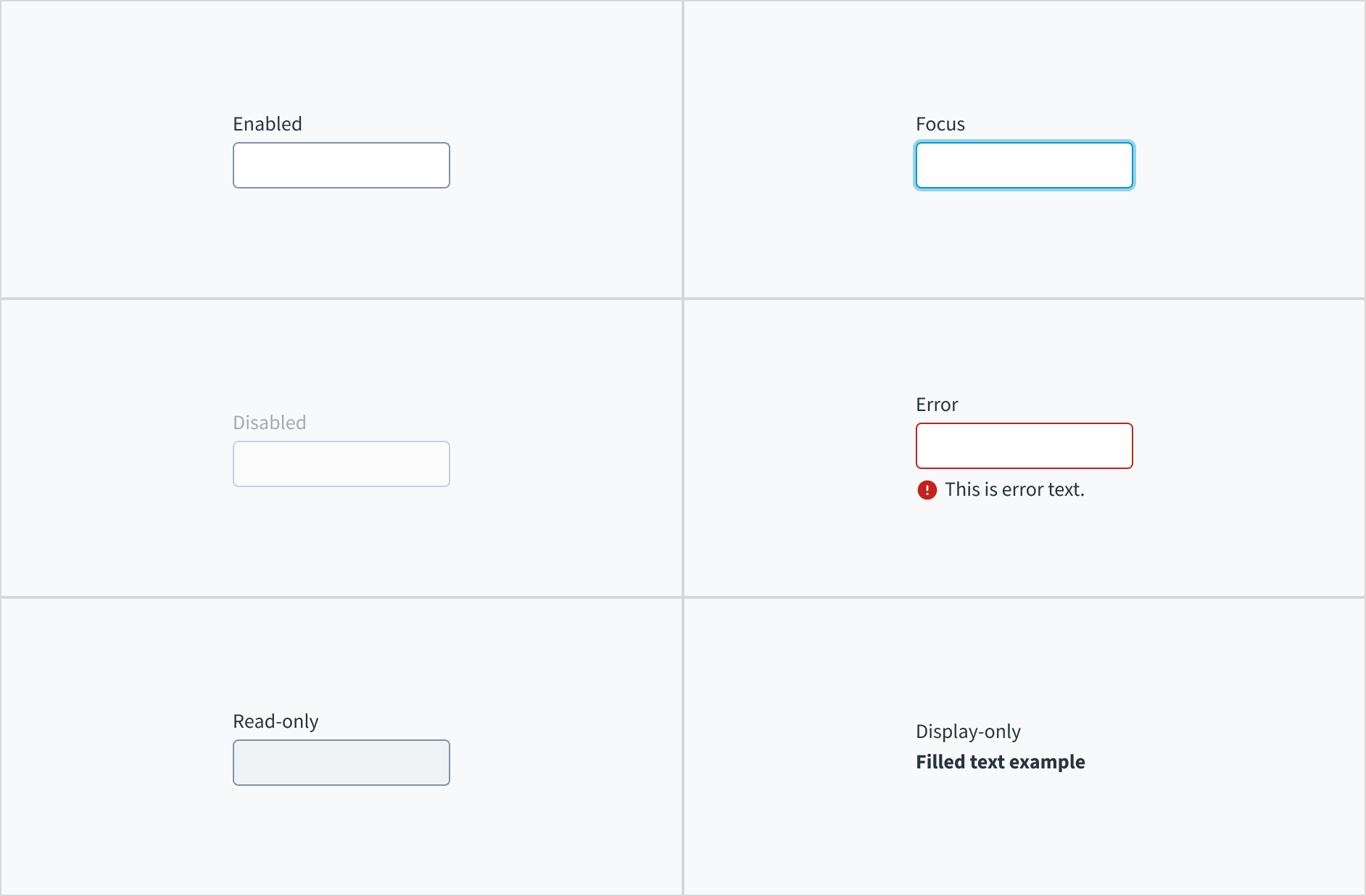Click the red-bordered error input box
The width and height of the screenshot is (1366, 896).
pyautogui.click(x=1024, y=446)
